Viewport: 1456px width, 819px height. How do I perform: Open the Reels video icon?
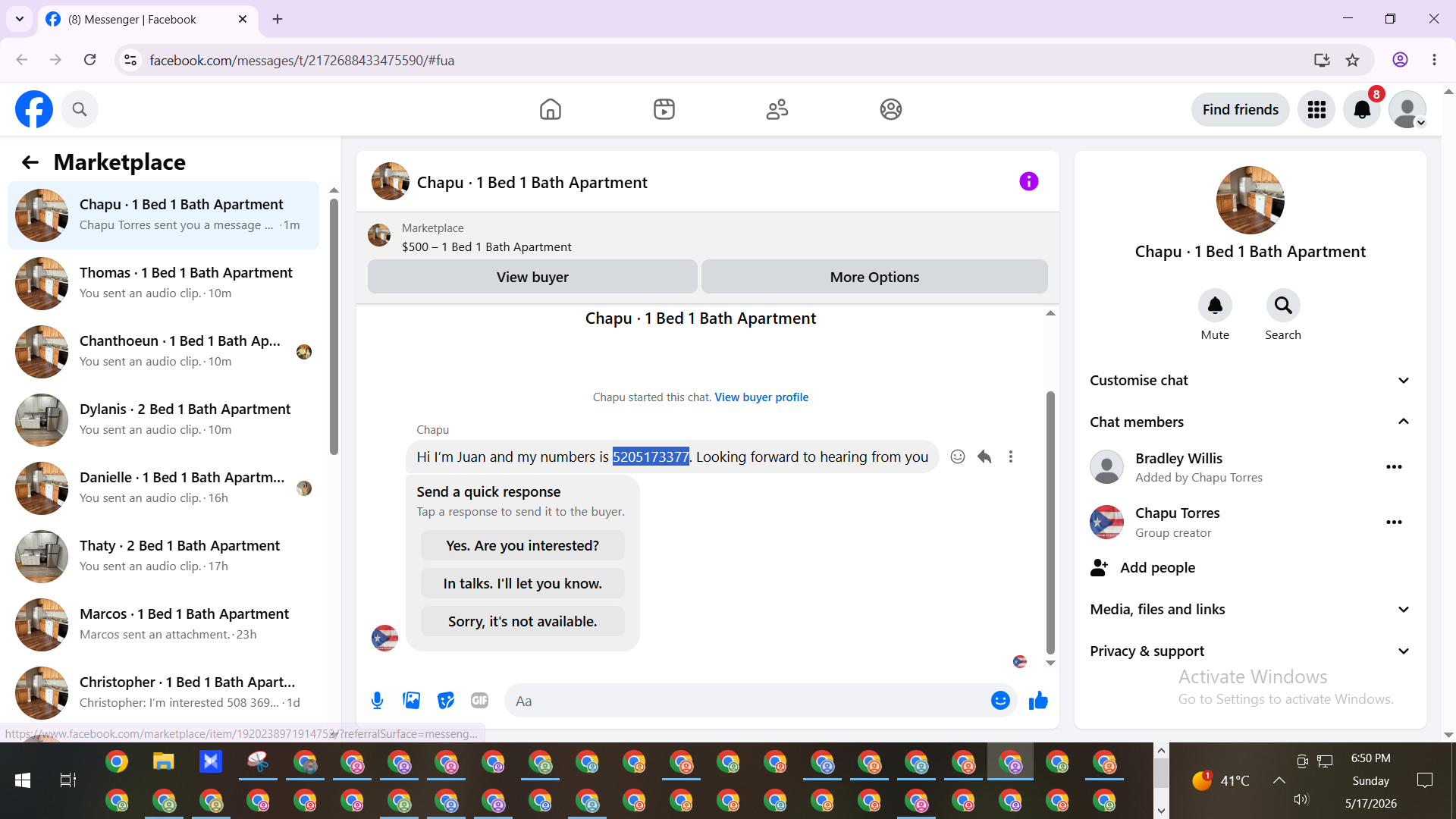point(664,109)
